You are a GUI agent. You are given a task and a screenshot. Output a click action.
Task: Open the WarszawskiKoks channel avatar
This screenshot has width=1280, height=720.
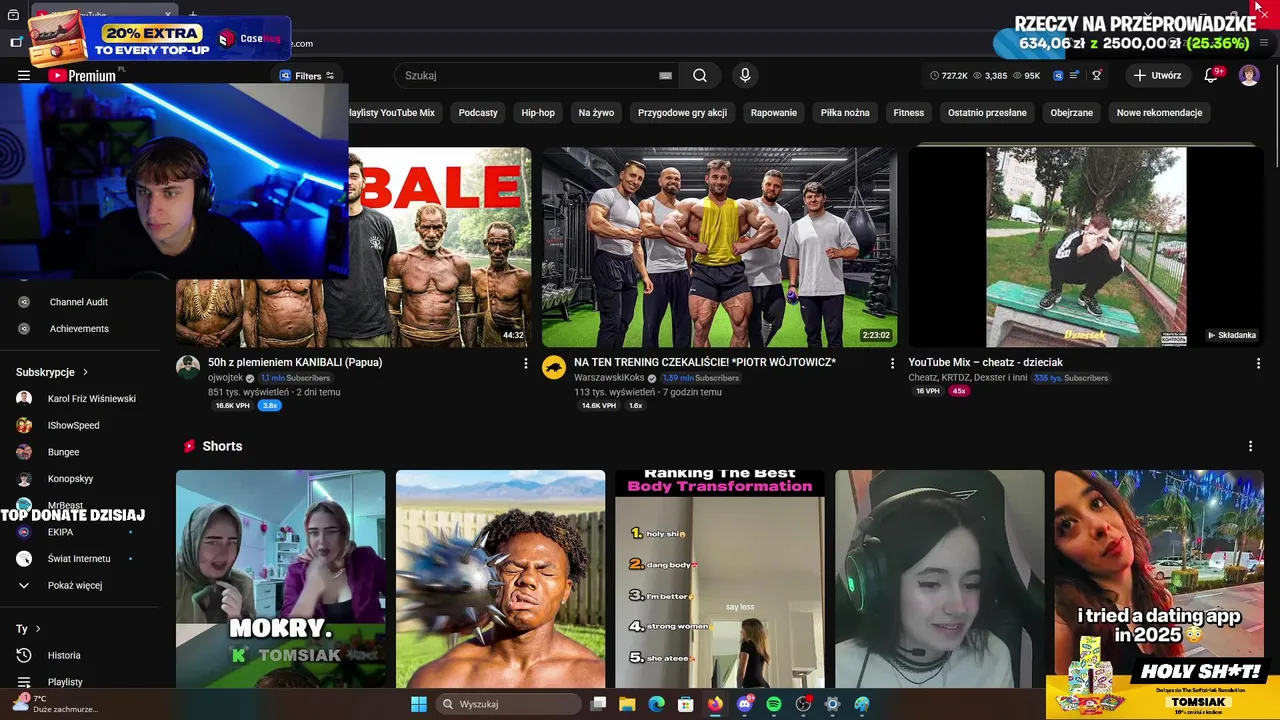click(554, 367)
